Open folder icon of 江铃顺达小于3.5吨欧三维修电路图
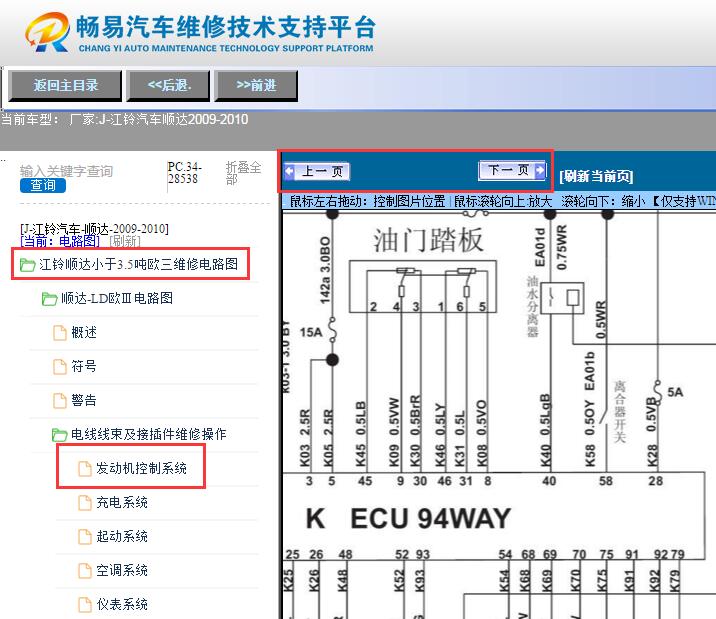The height and width of the screenshot is (619, 716). click(27, 264)
